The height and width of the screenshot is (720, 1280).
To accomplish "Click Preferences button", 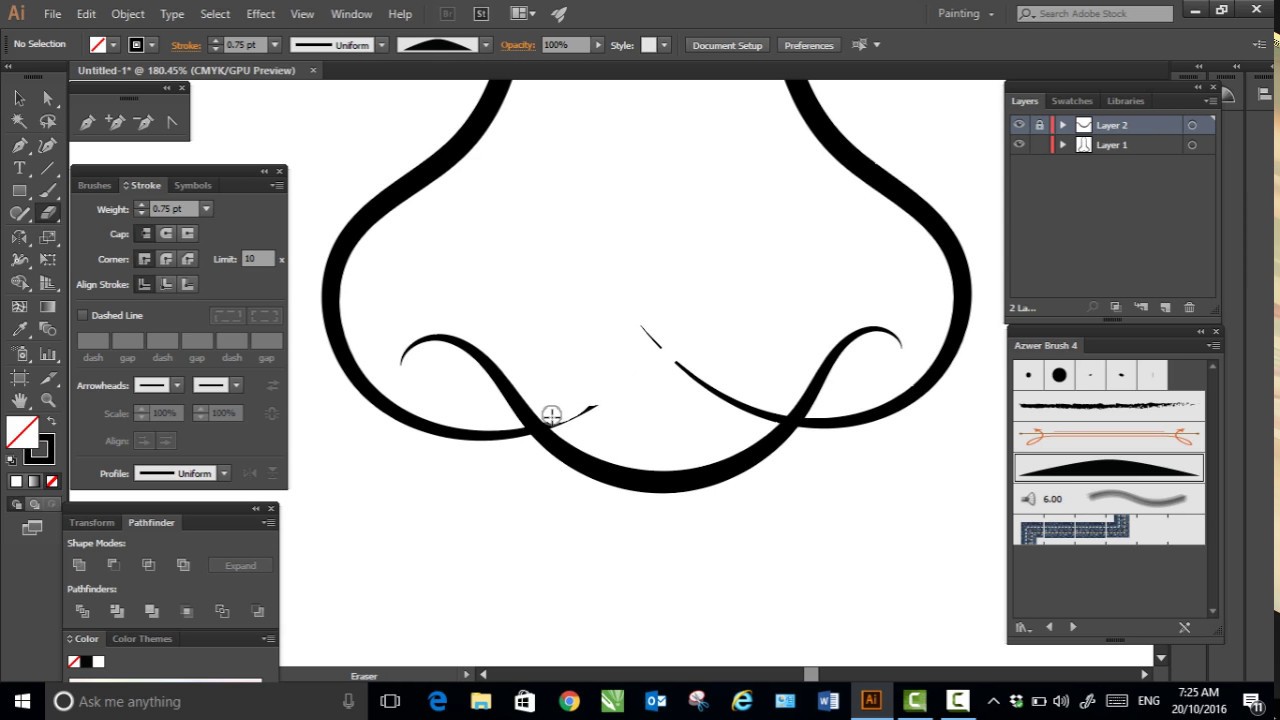I will point(809,45).
